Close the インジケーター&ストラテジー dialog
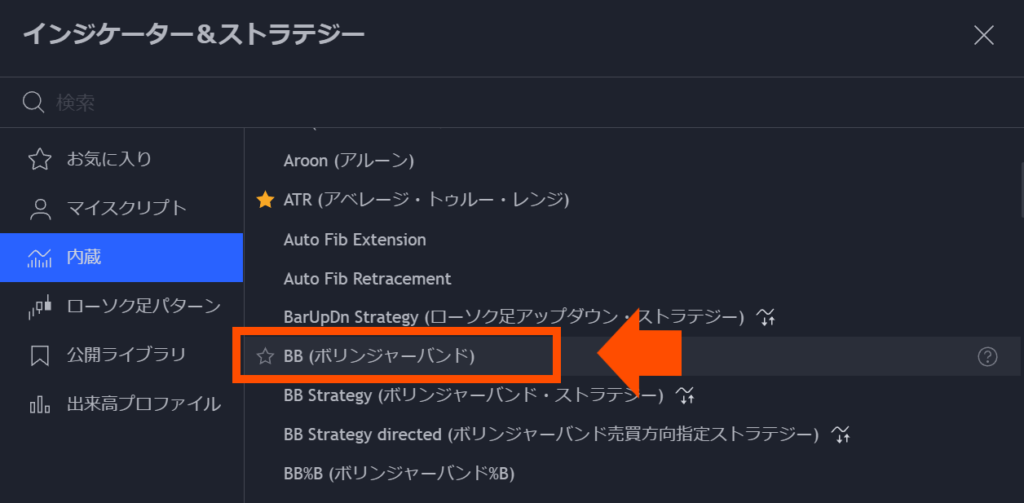The height and width of the screenshot is (503, 1024). click(x=984, y=35)
